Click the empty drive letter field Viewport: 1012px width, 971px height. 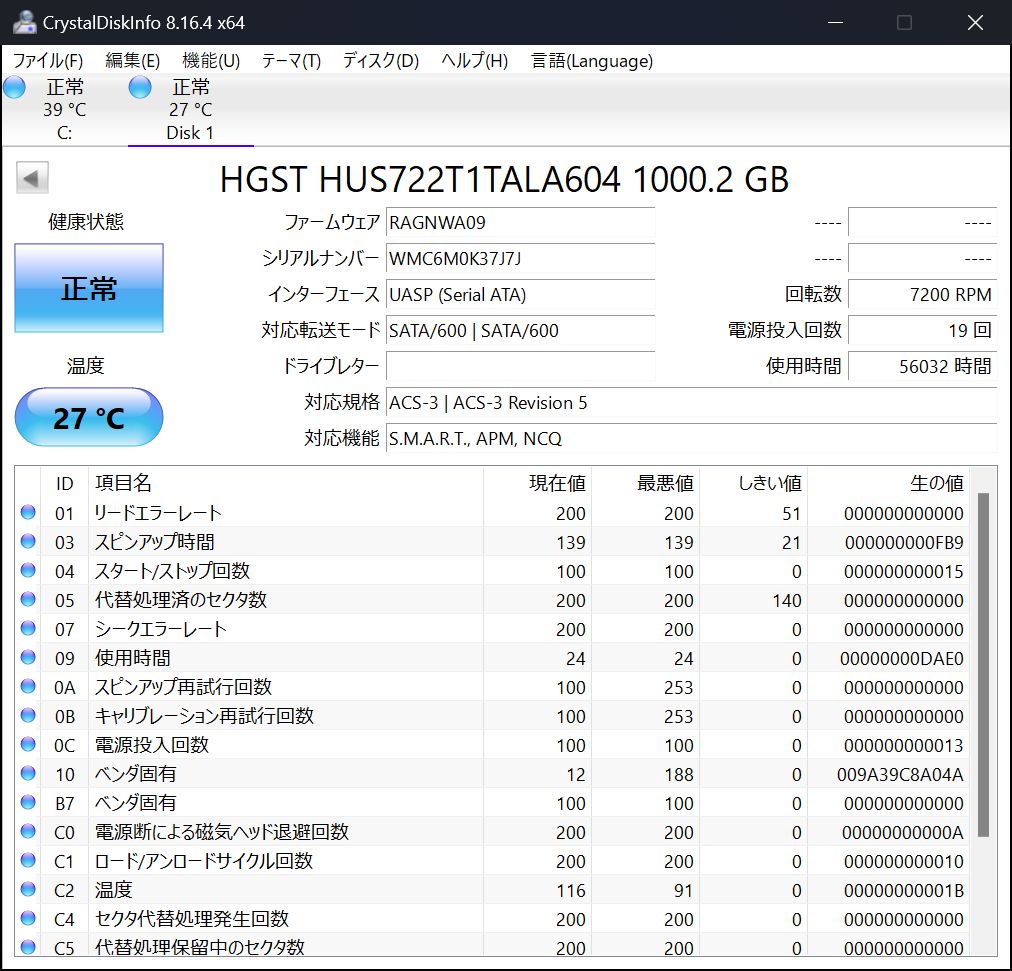(x=520, y=367)
